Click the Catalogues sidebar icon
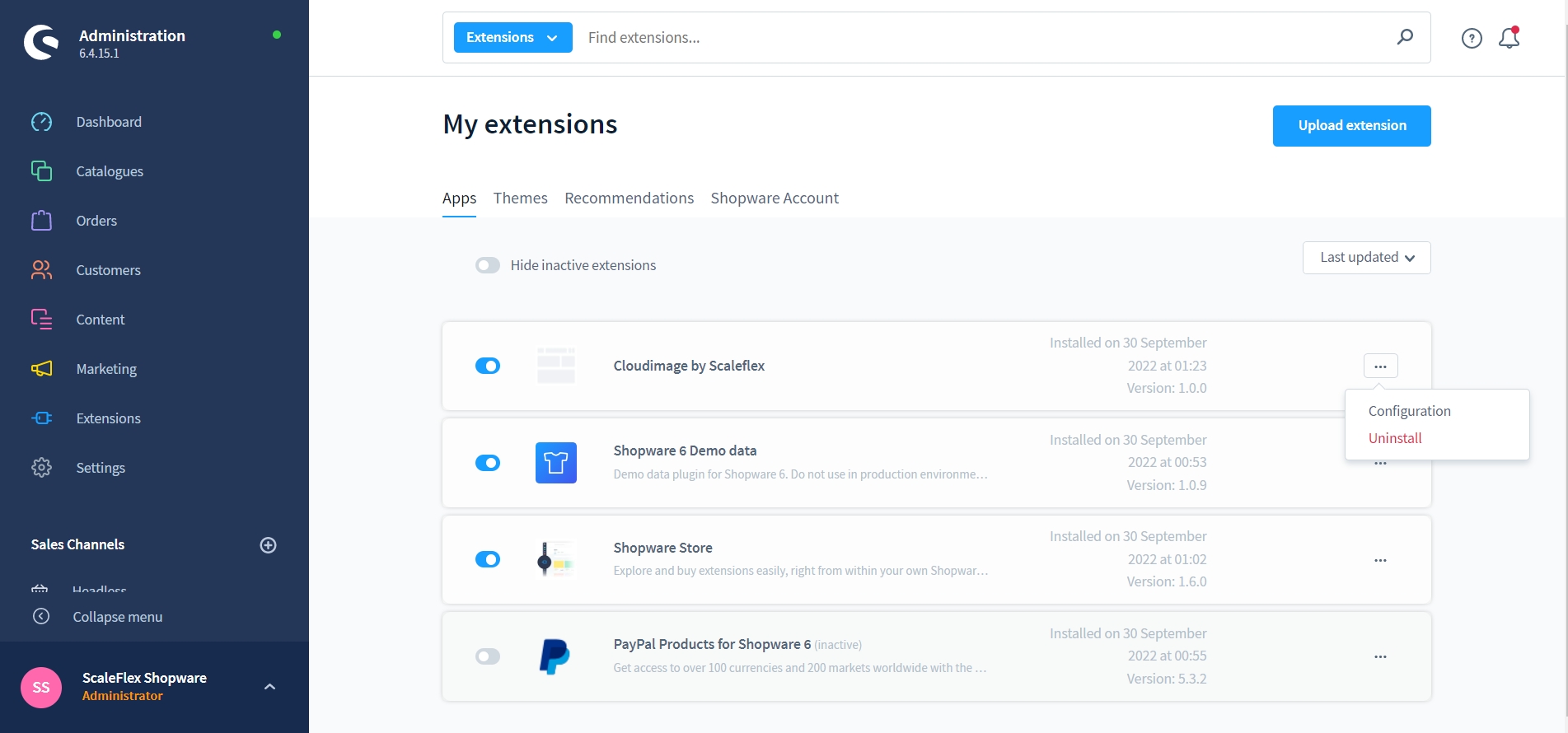This screenshot has width=1568, height=733. click(41, 171)
